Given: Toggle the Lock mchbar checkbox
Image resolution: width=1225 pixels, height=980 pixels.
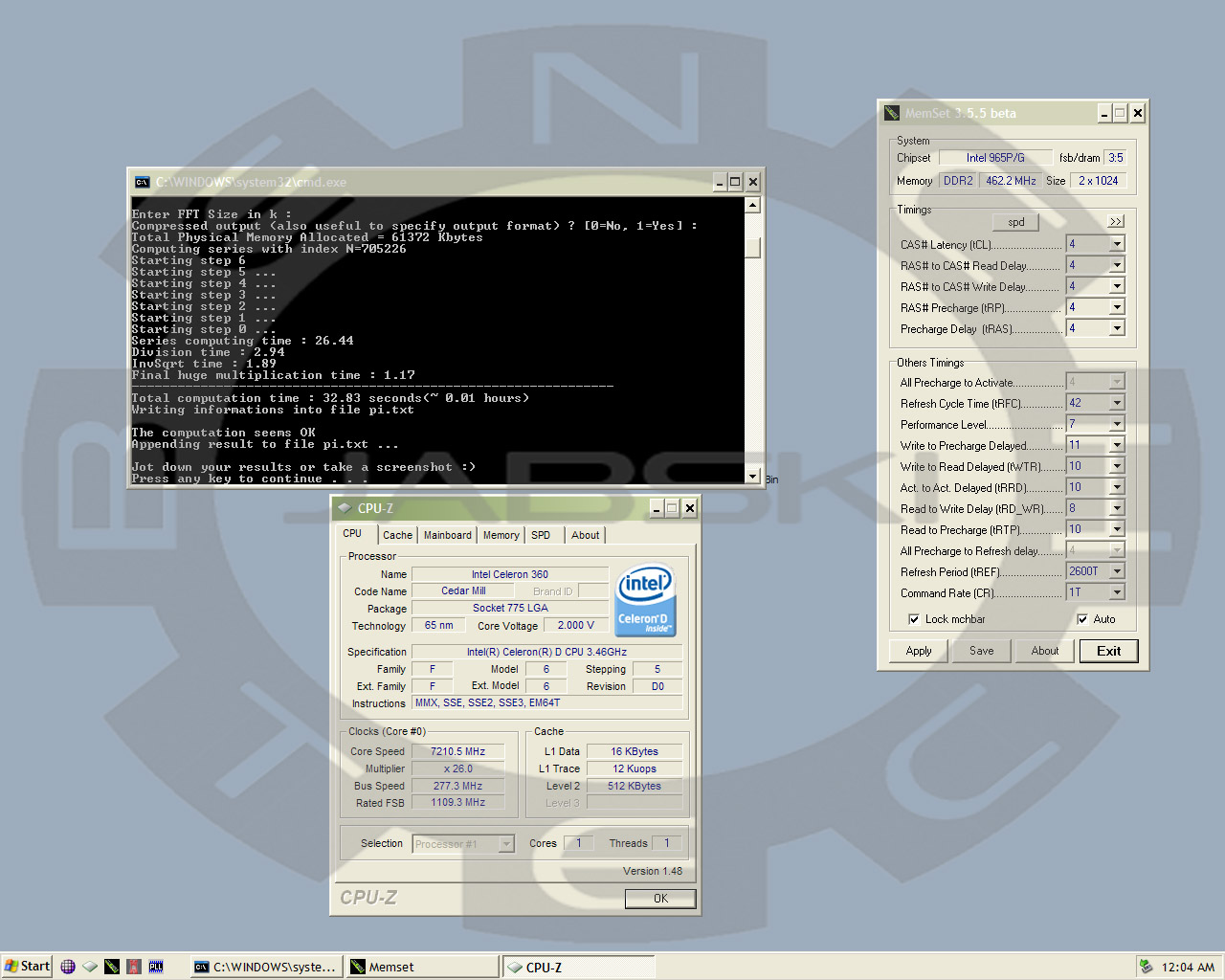Looking at the screenshot, I should [914, 619].
